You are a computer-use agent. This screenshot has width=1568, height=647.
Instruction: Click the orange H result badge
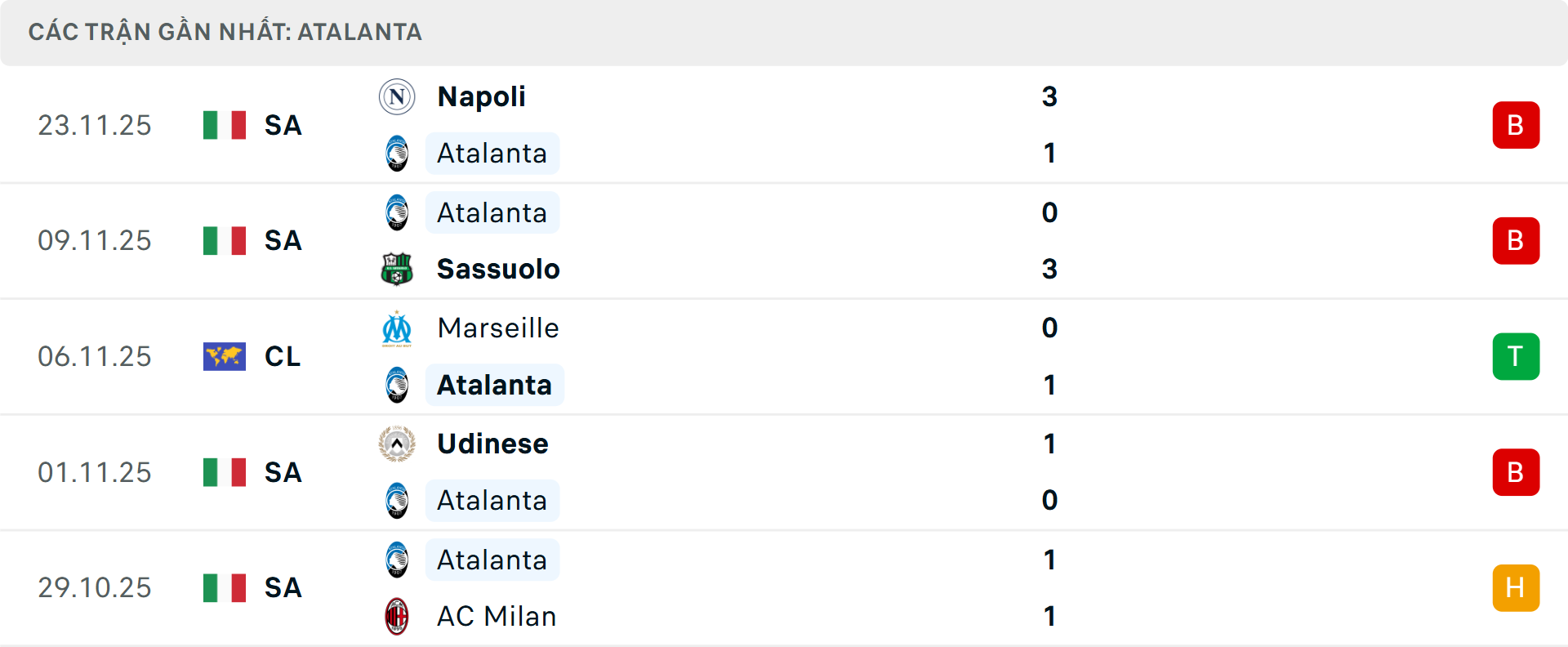coord(1515,587)
